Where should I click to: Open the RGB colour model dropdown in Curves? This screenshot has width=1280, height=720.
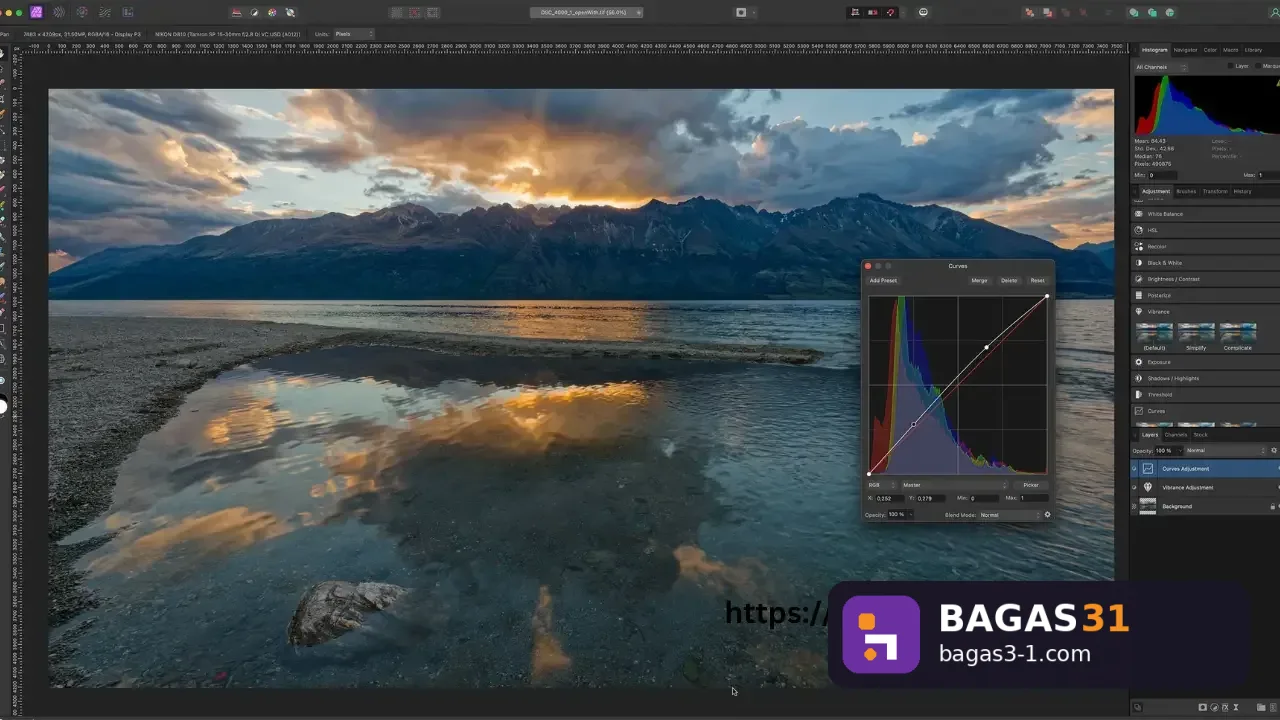(882, 485)
